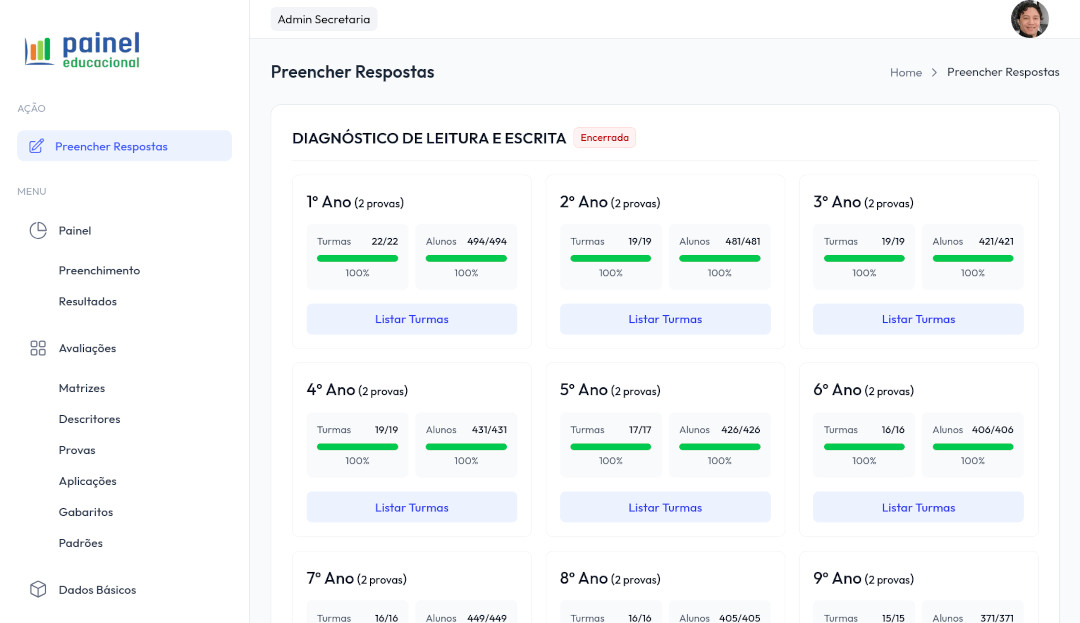Click the Encerrada status badge
The image size is (1080, 623).
click(605, 138)
